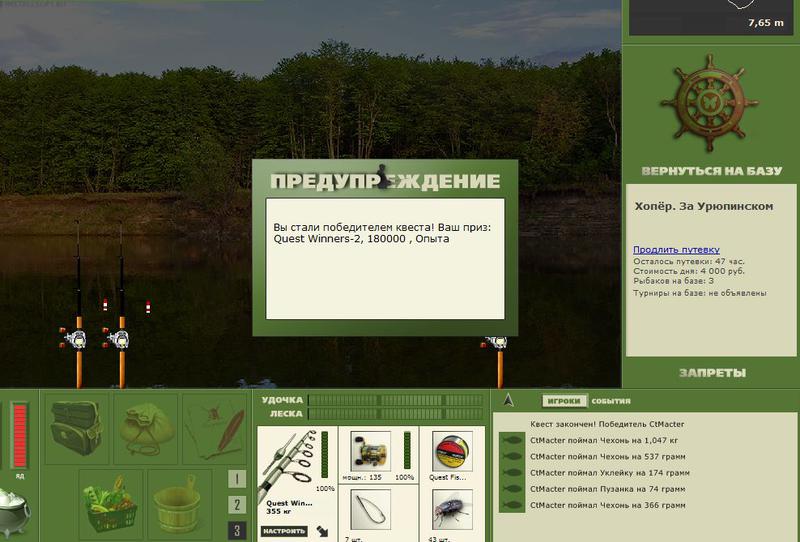Select the Quest Fis fishing line spool

pos(452,451)
